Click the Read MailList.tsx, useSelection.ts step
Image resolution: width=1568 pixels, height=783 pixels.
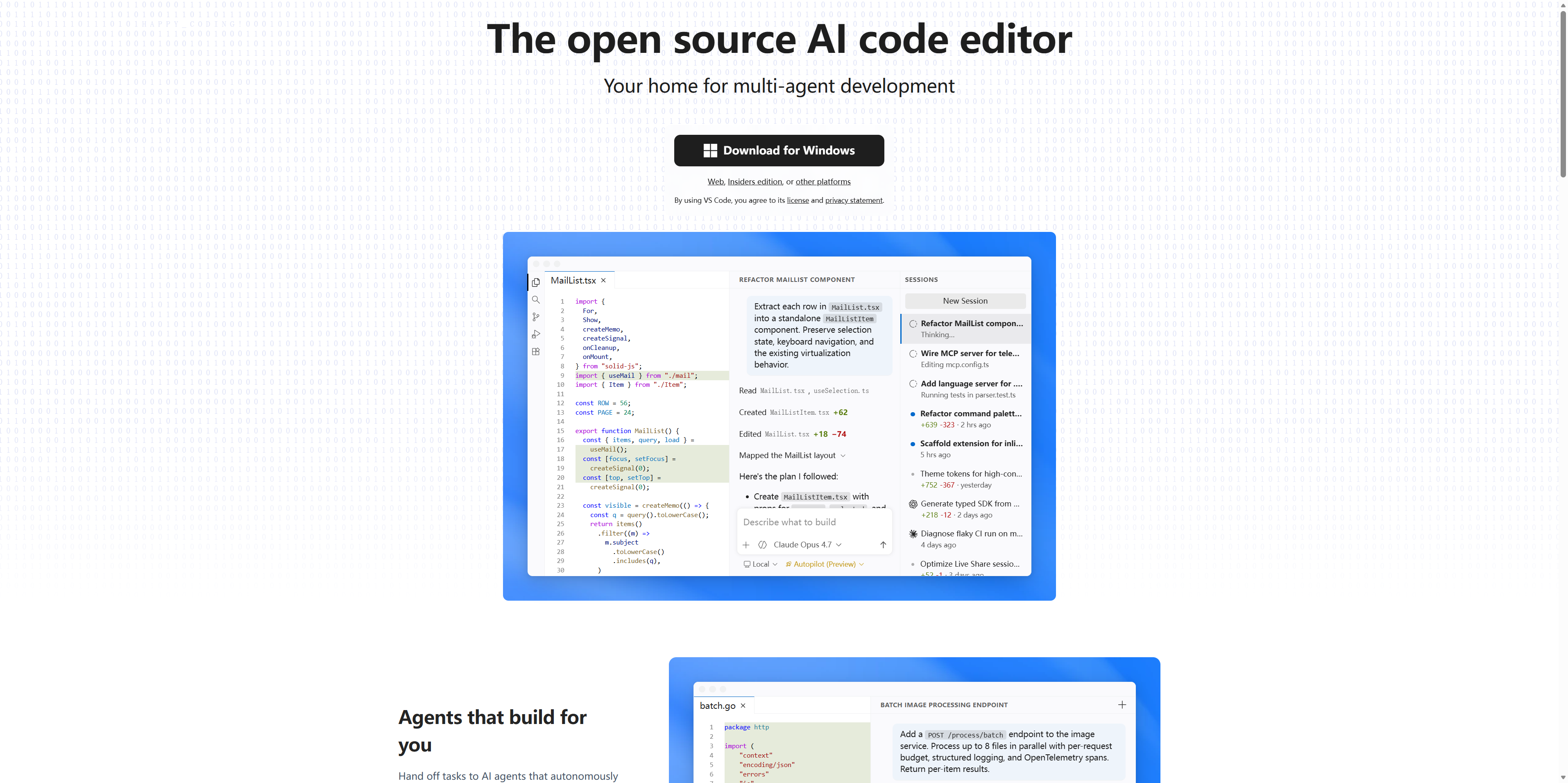click(804, 391)
